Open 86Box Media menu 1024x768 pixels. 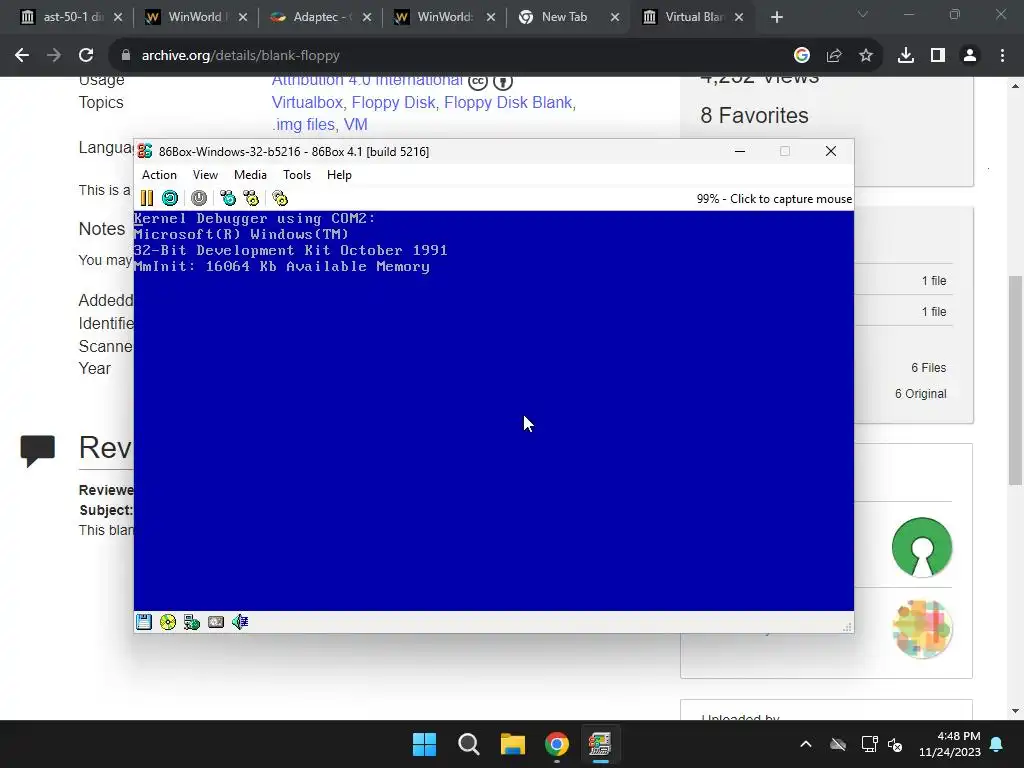coord(250,175)
